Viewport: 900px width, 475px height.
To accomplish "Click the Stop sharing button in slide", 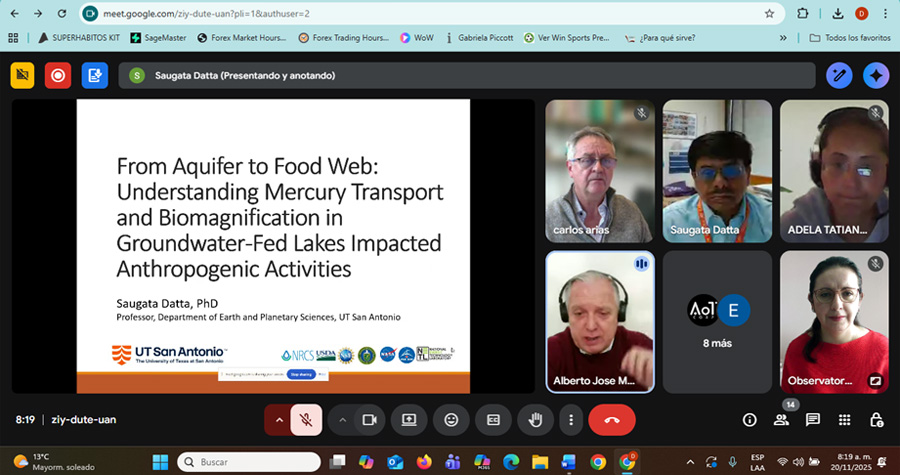I will coord(301,375).
